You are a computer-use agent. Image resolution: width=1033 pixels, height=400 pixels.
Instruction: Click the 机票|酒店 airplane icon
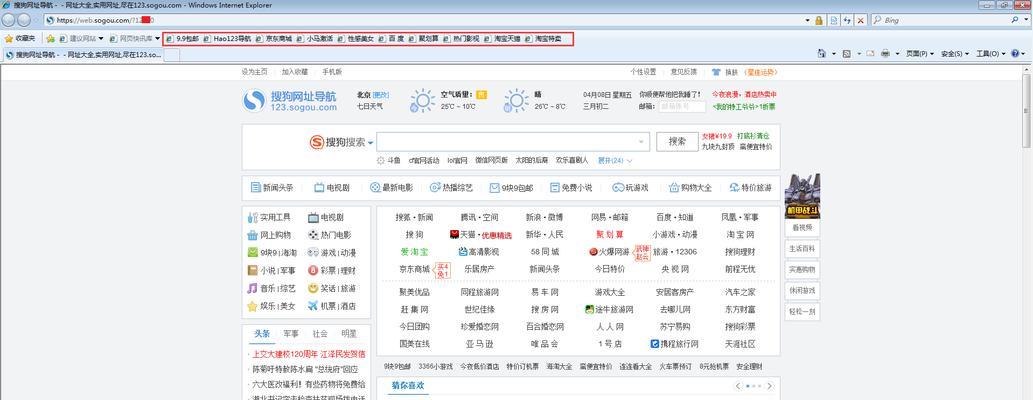point(312,306)
